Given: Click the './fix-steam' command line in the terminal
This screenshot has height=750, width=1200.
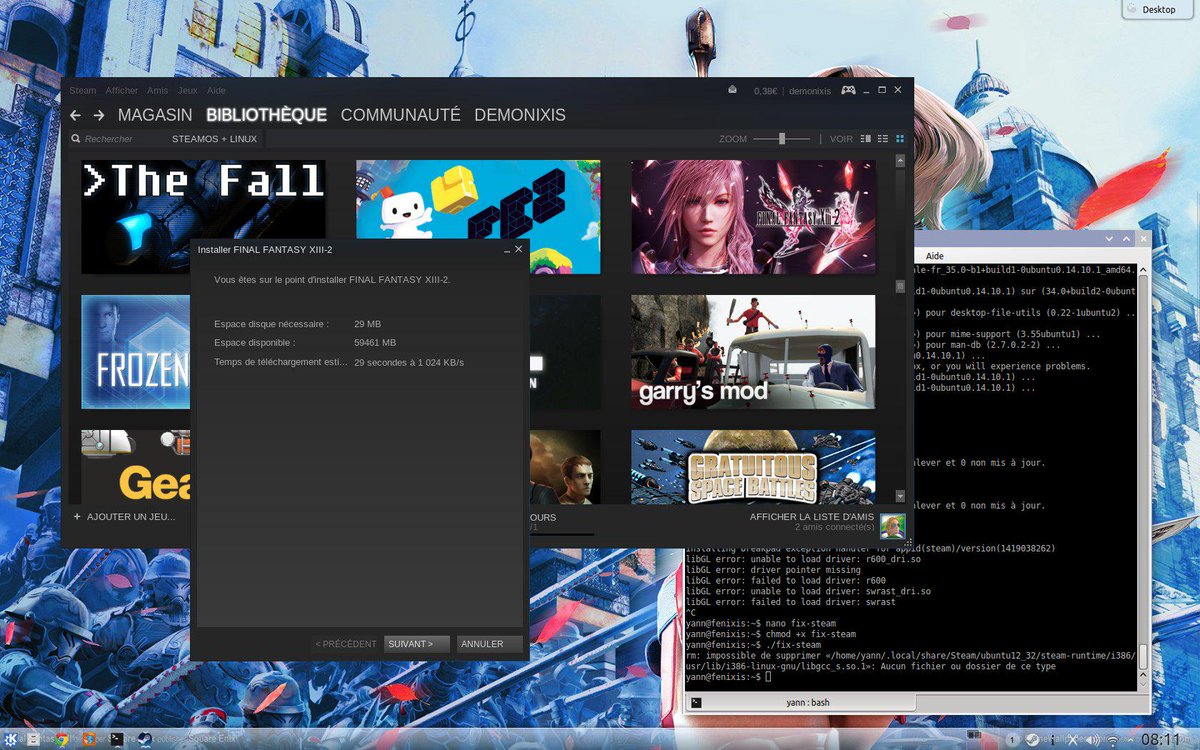Looking at the screenshot, I should (x=753, y=645).
